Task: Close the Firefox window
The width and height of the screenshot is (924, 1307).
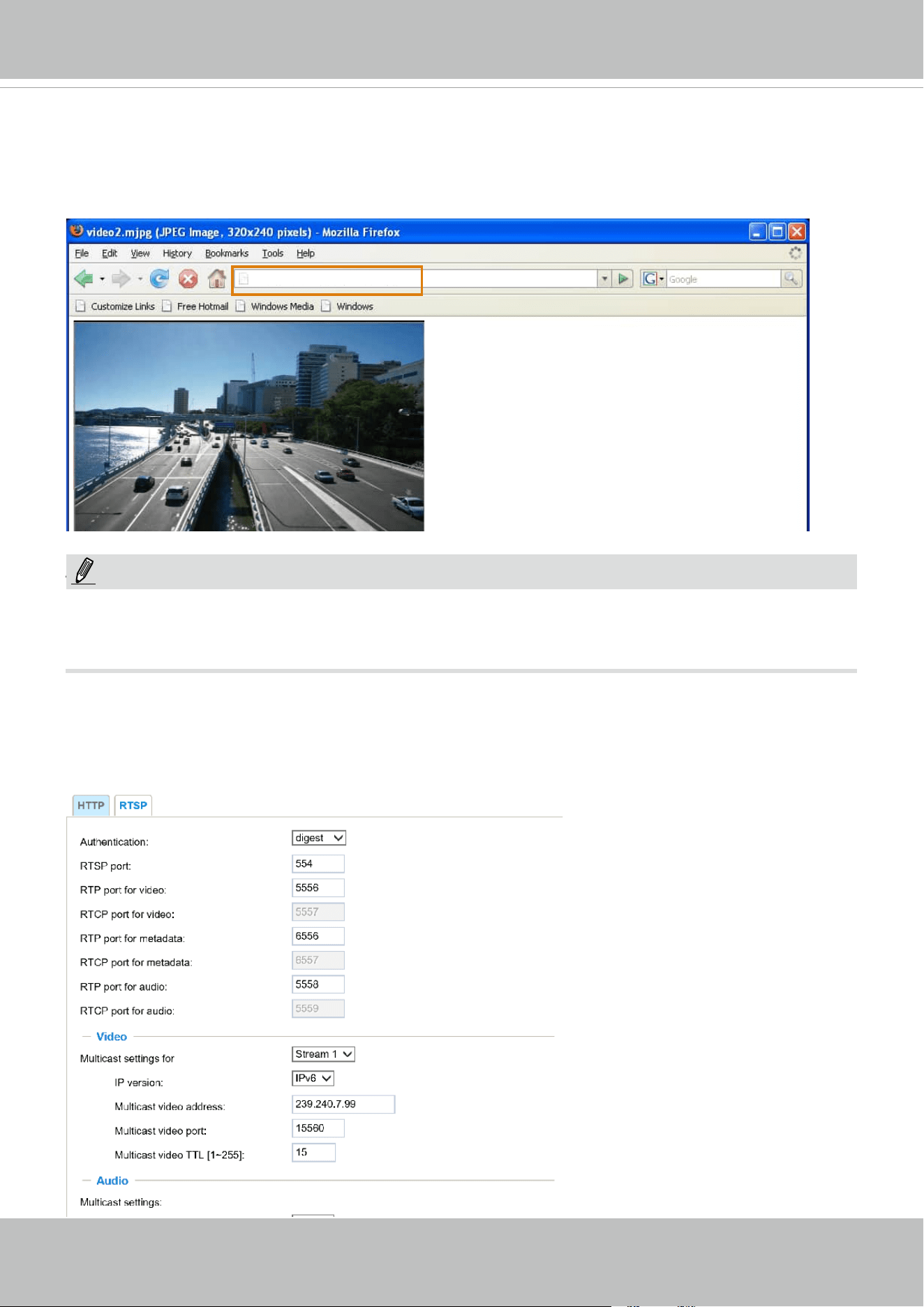Action: [x=797, y=232]
